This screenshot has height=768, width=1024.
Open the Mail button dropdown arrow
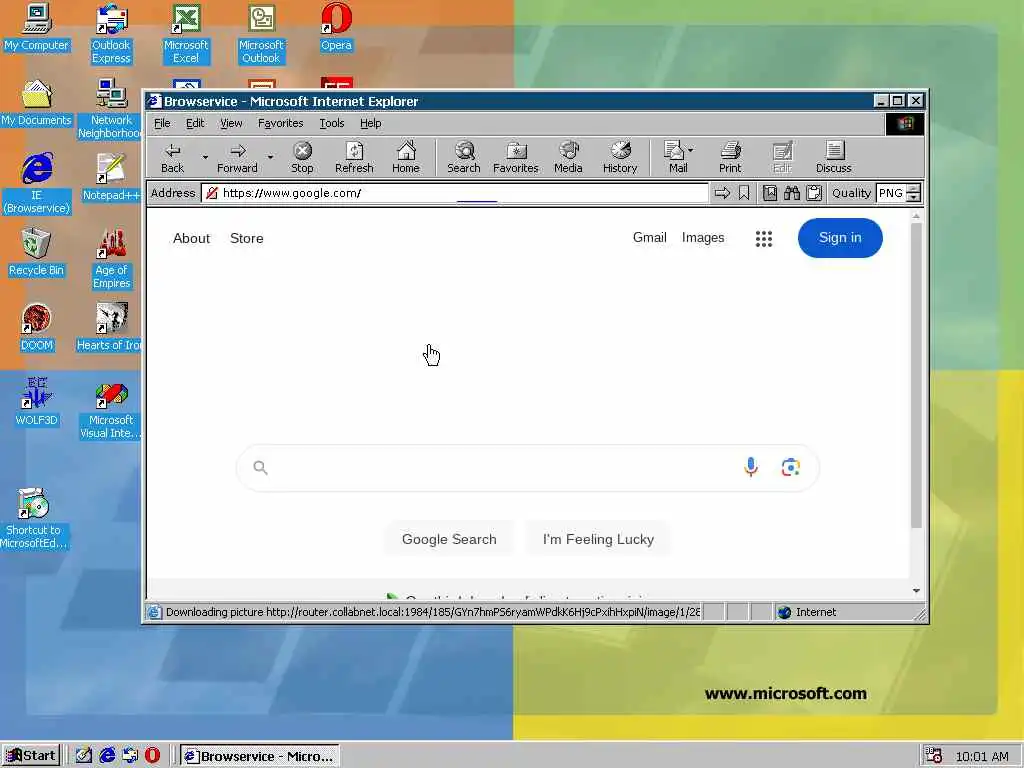[x=691, y=150]
